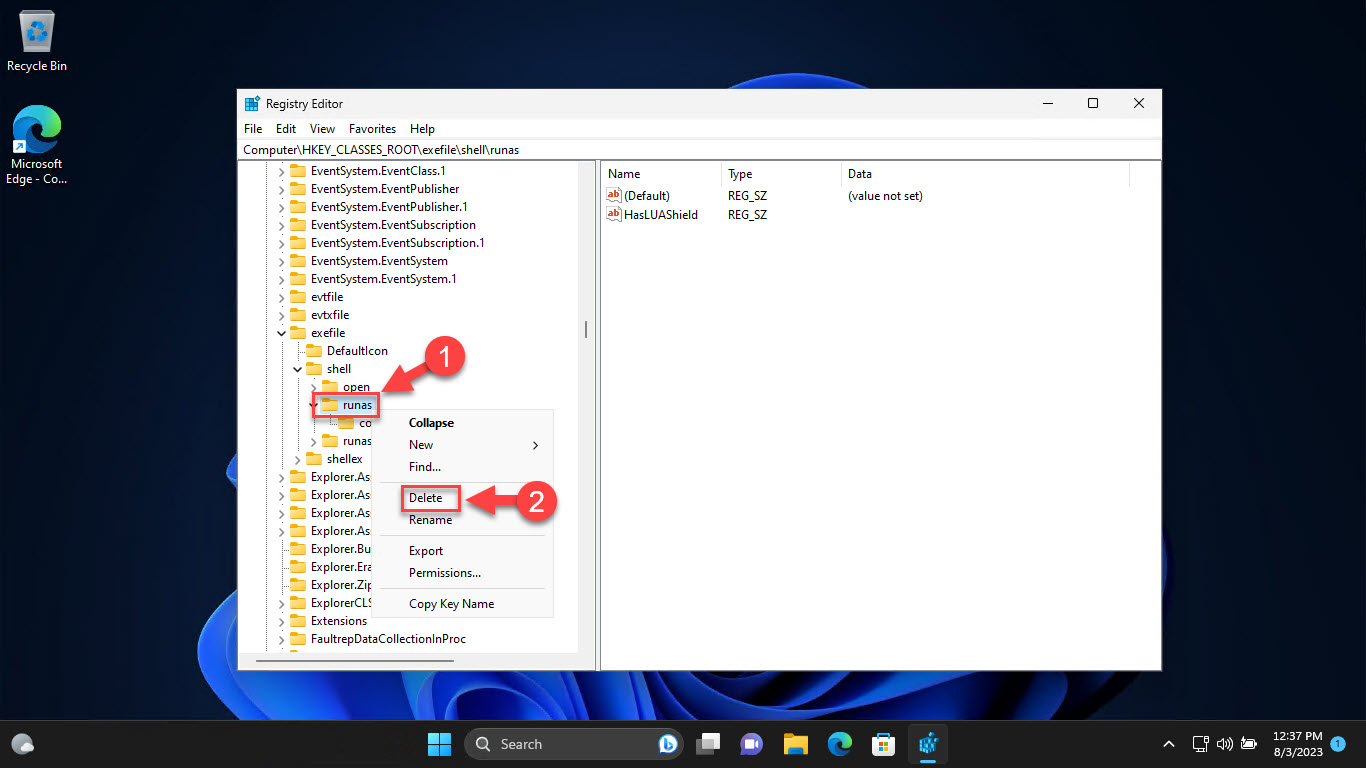Select the HasLUAShield string value icon

pyautogui.click(x=614, y=214)
